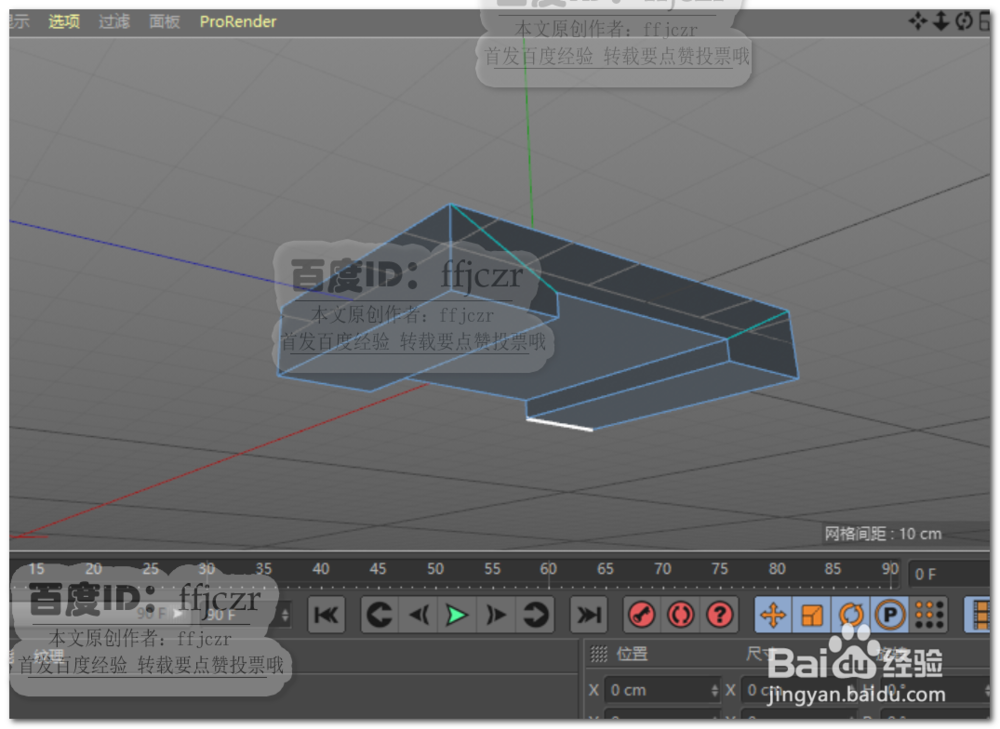Select the record keyframe icon
Screen dimensions: 1000x729
click(x=642, y=616)
